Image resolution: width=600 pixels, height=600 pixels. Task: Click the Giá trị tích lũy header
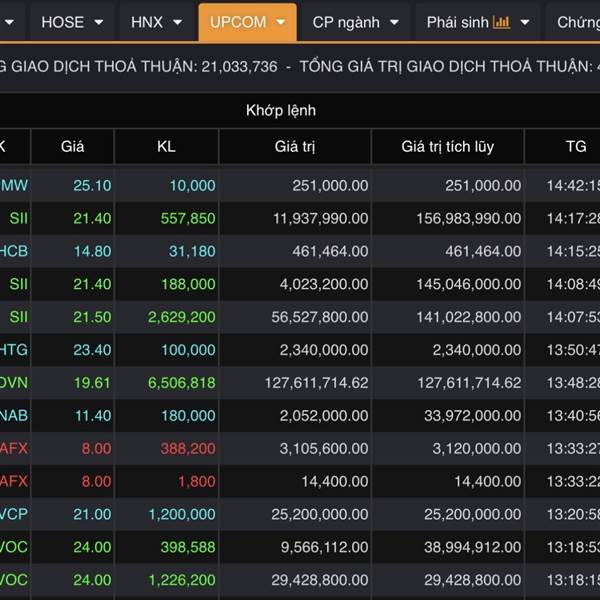pos(447,147)
